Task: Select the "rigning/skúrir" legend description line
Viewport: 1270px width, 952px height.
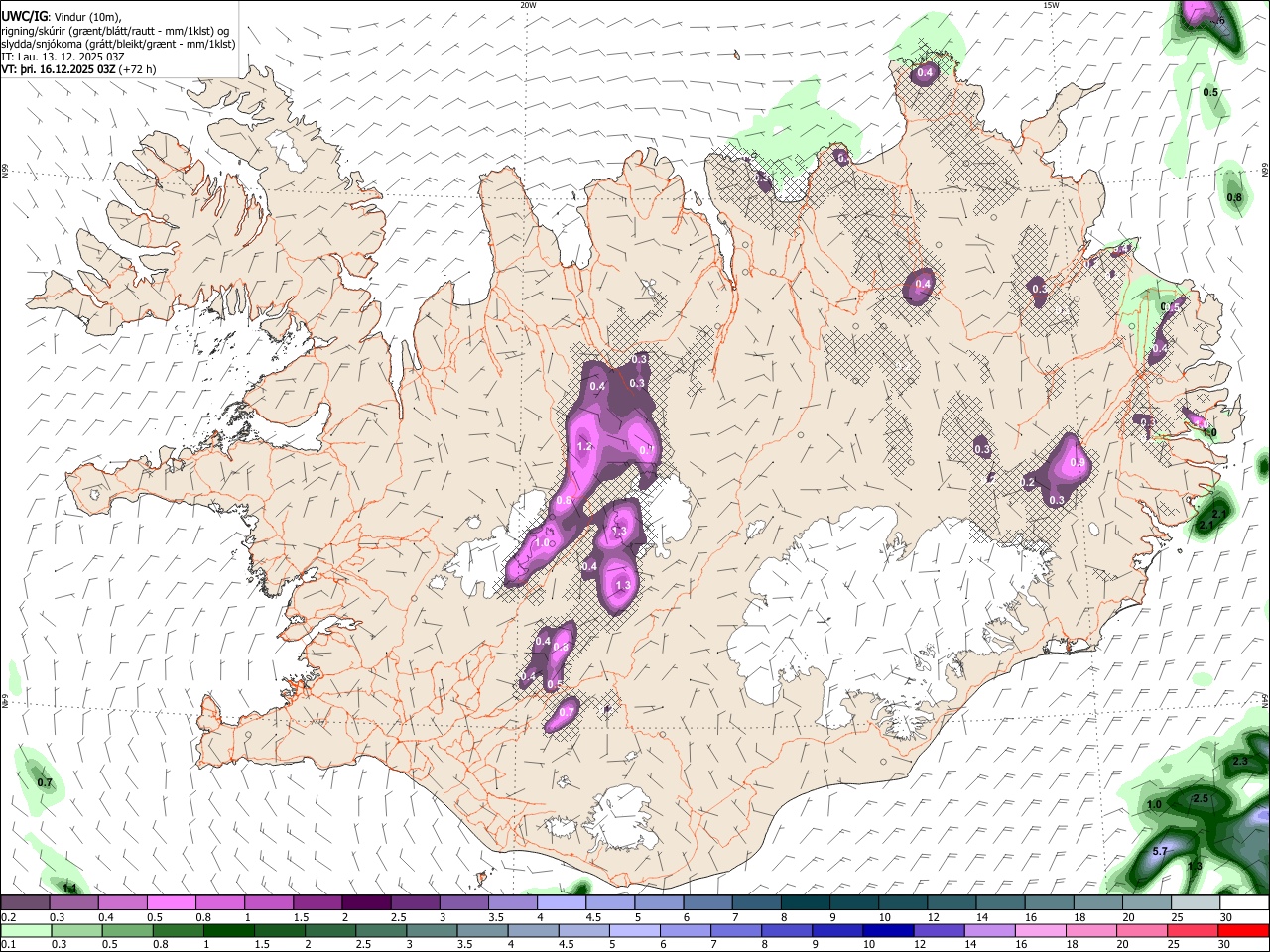Action: click(115, 30)
